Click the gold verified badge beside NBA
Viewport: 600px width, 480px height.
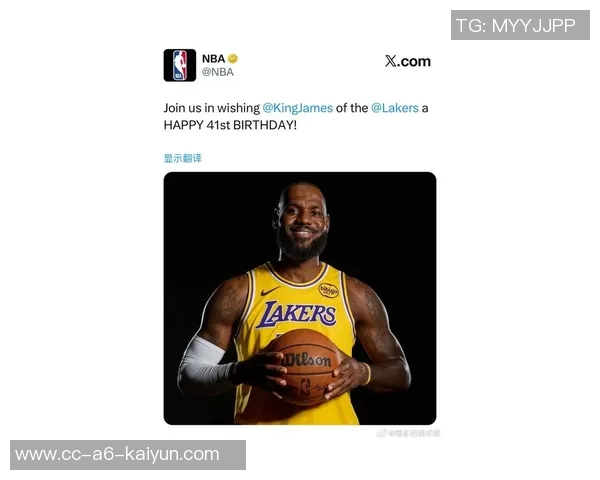coord(233,59)
